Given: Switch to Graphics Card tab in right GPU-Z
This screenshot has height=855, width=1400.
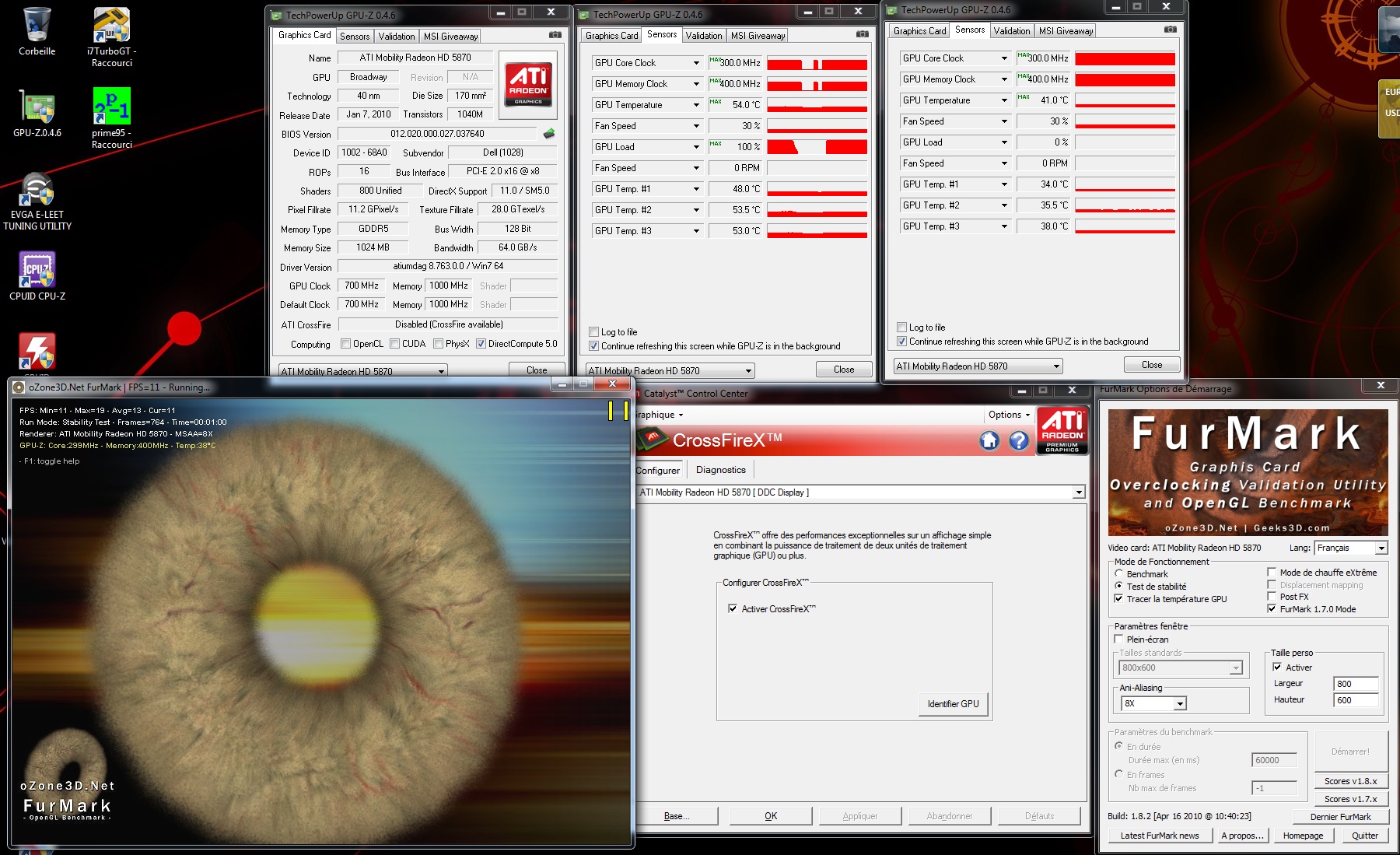Looking at the screenshot, I should click(x=920, y=31).
